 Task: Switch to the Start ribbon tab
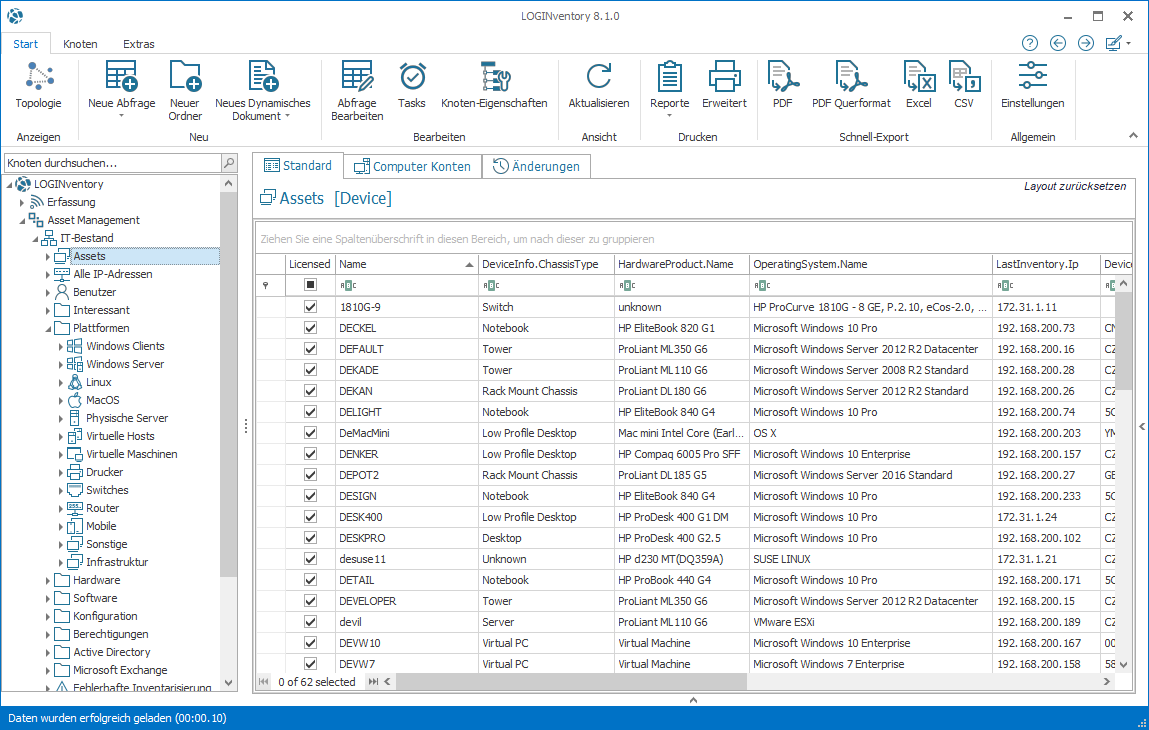pos(26,44)
